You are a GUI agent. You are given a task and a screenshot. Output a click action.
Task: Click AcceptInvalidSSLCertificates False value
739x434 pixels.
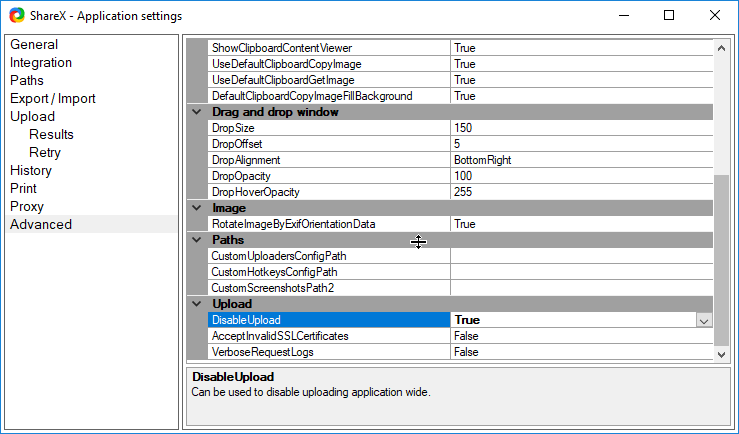tap(582, 336)
